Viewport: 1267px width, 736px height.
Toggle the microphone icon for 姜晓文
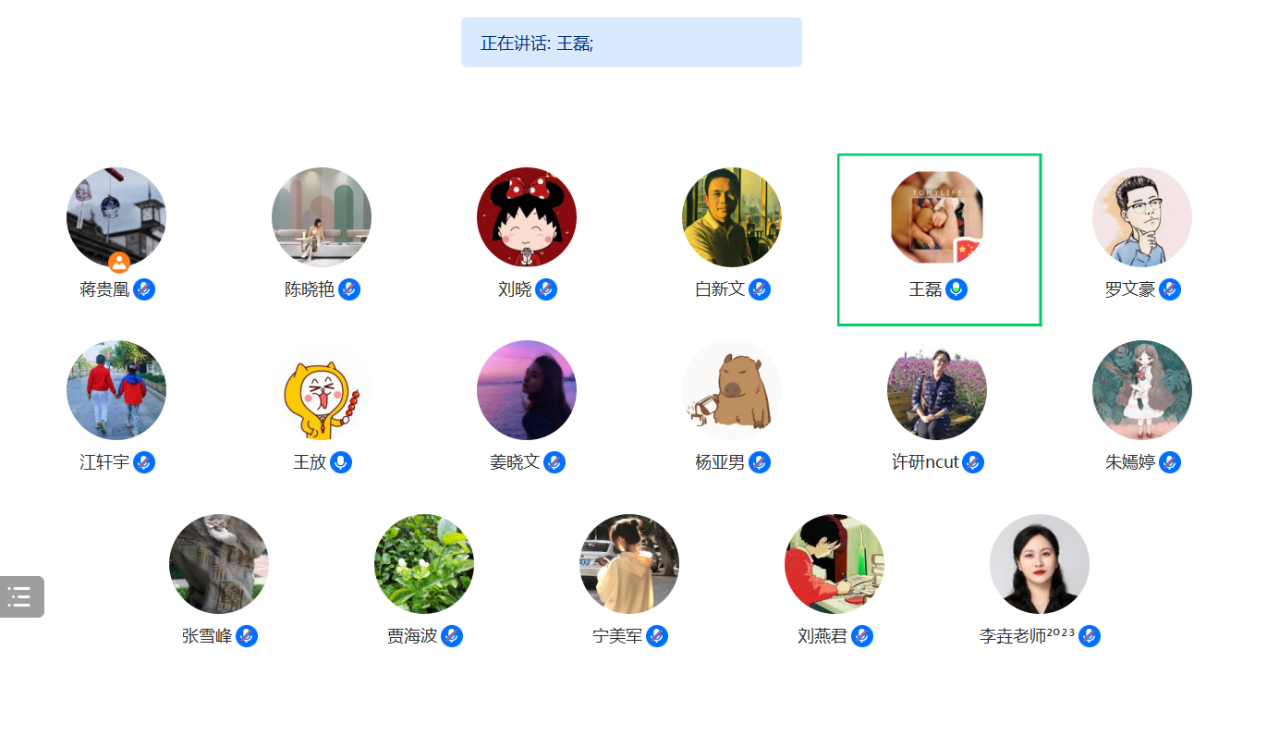tap(555, 463)
